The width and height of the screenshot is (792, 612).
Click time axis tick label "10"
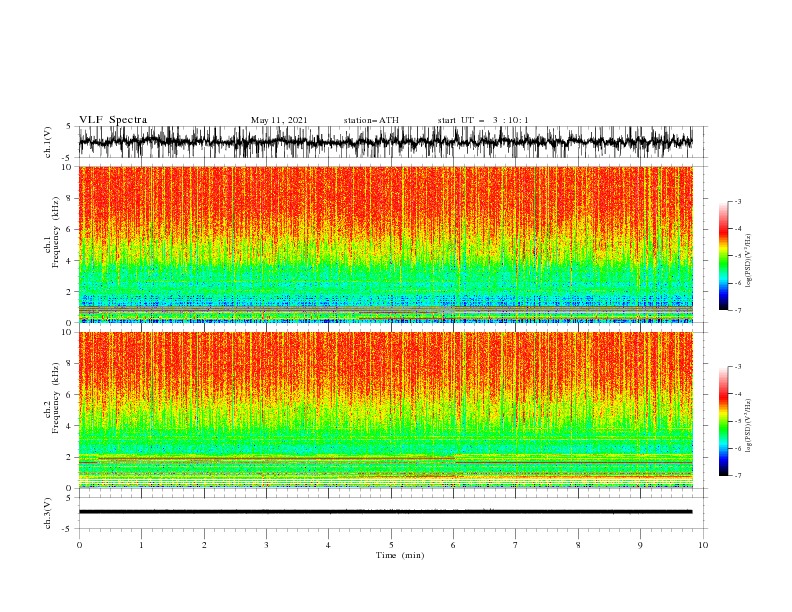click(703, 545)
